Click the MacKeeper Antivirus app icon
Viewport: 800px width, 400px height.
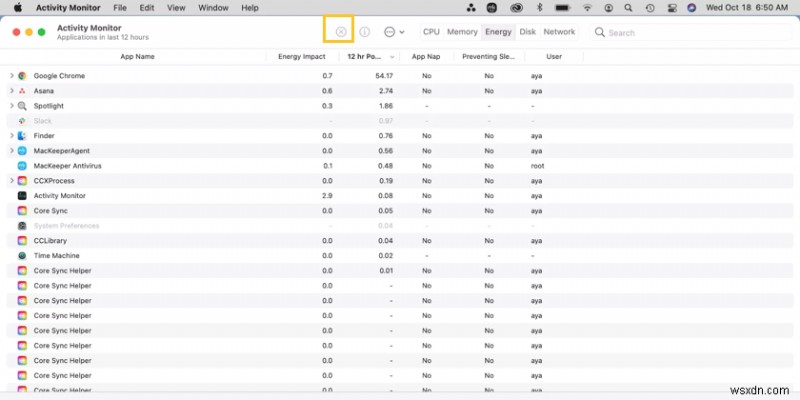click(x=22, y=166)
